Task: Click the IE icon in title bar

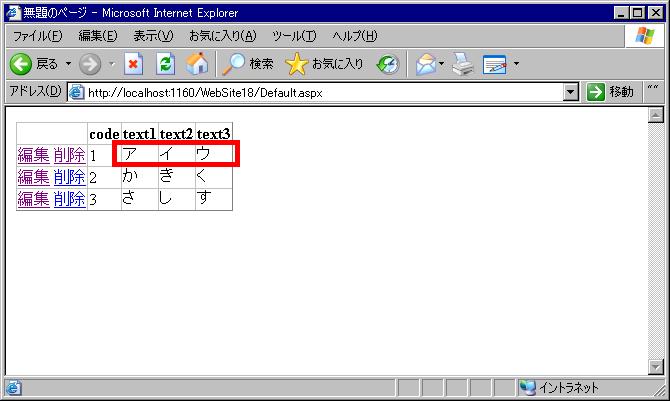Action: (13, 12)
